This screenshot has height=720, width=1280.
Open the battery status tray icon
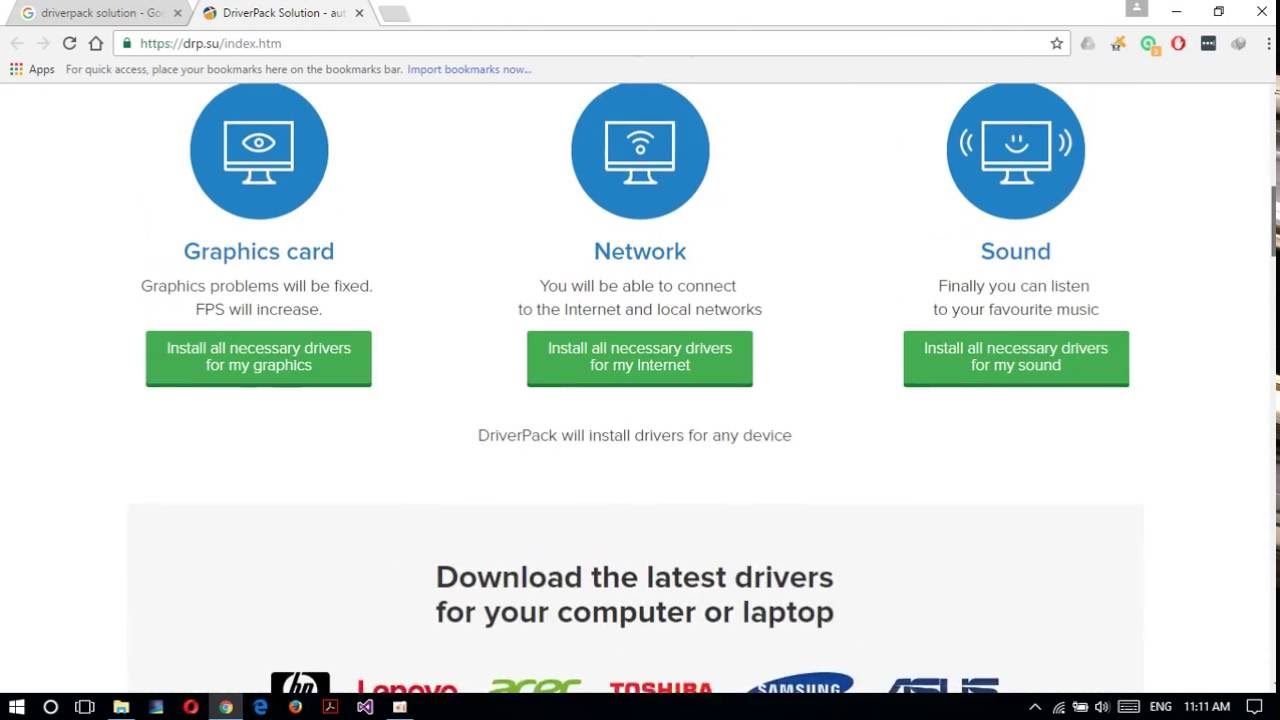[1081, 707]
